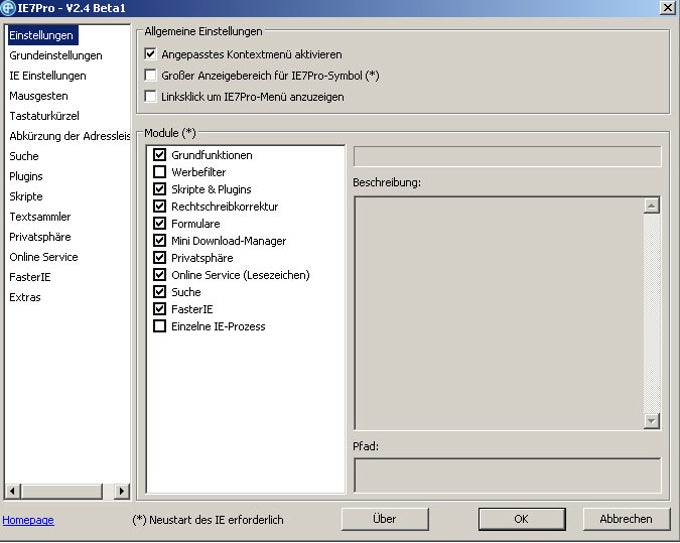
Task: Toggle Privatsphäre module checkbox in list
Action: click(x=160, y=257)
